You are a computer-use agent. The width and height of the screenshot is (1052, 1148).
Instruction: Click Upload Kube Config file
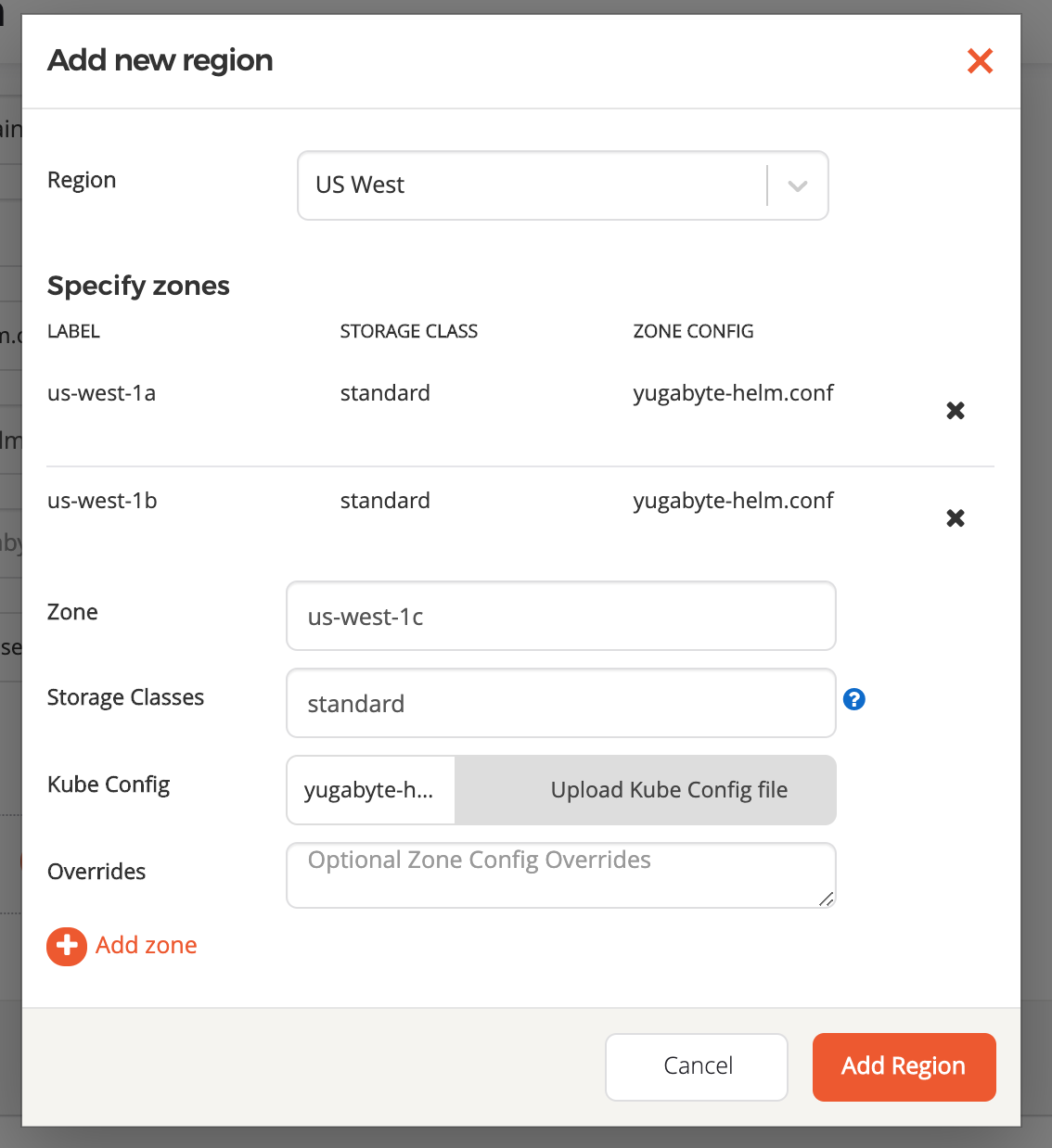pyautogui.click(x=668, y=790)
